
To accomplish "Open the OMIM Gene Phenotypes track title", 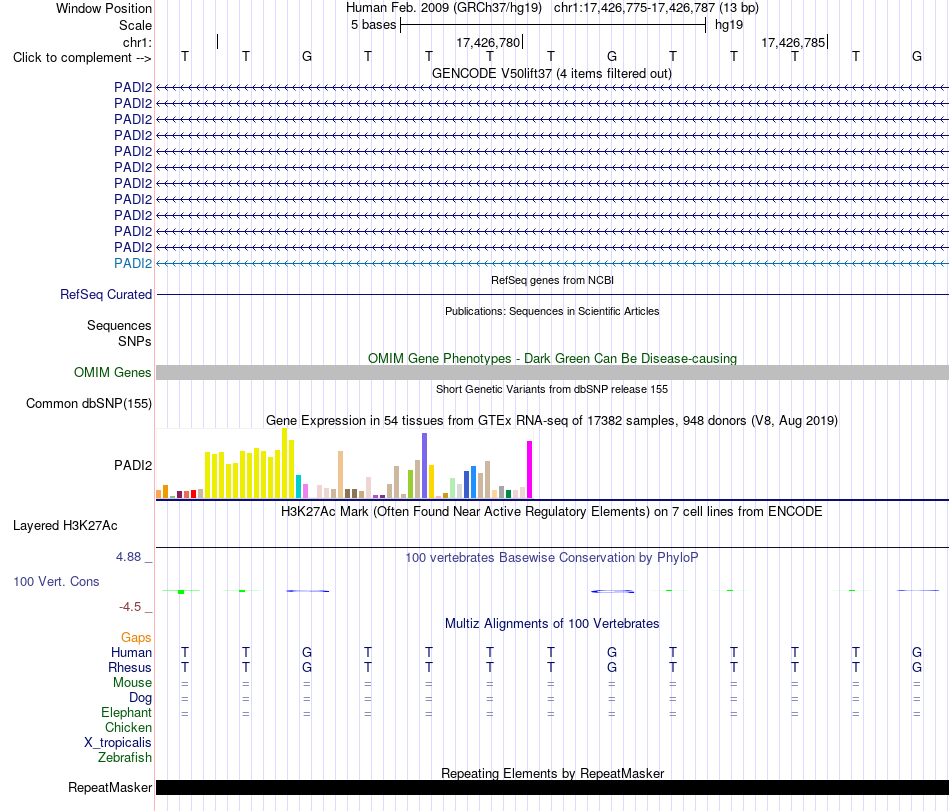I will [x=552, y=359].
